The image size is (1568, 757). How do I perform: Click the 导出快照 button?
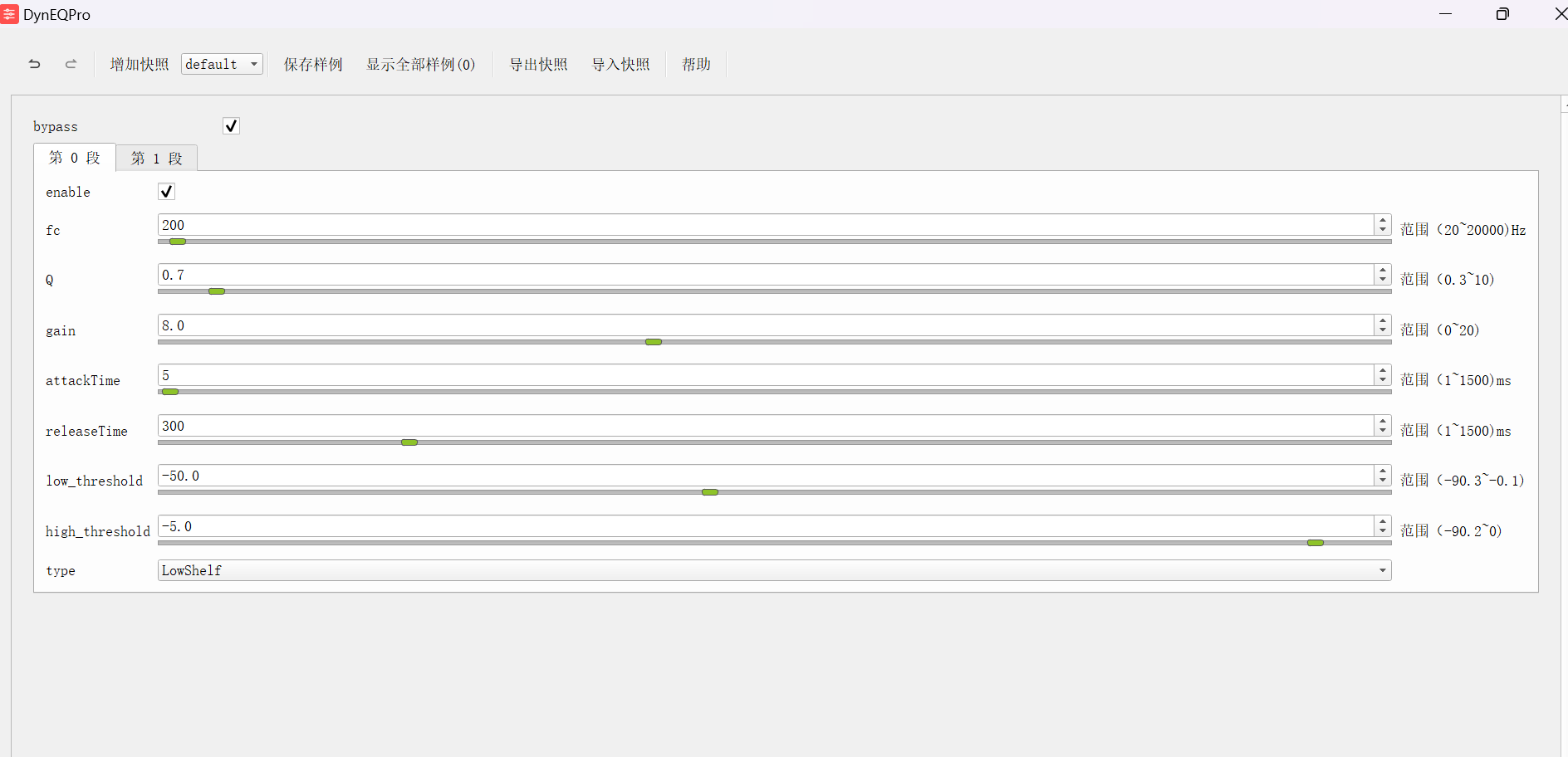tap(538, 64)
